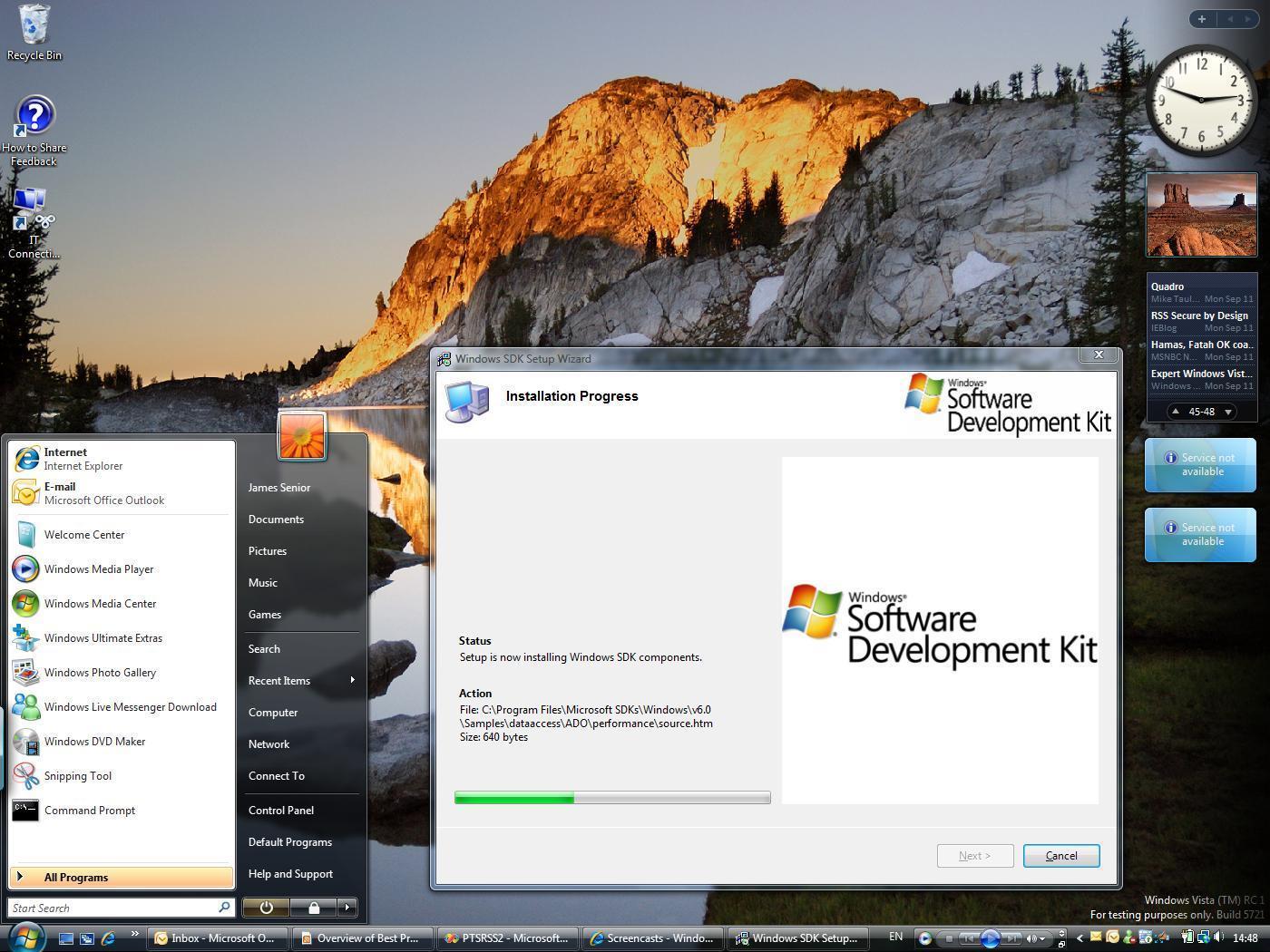Open Recycle Bin desktop icon

tap(34, 34)
